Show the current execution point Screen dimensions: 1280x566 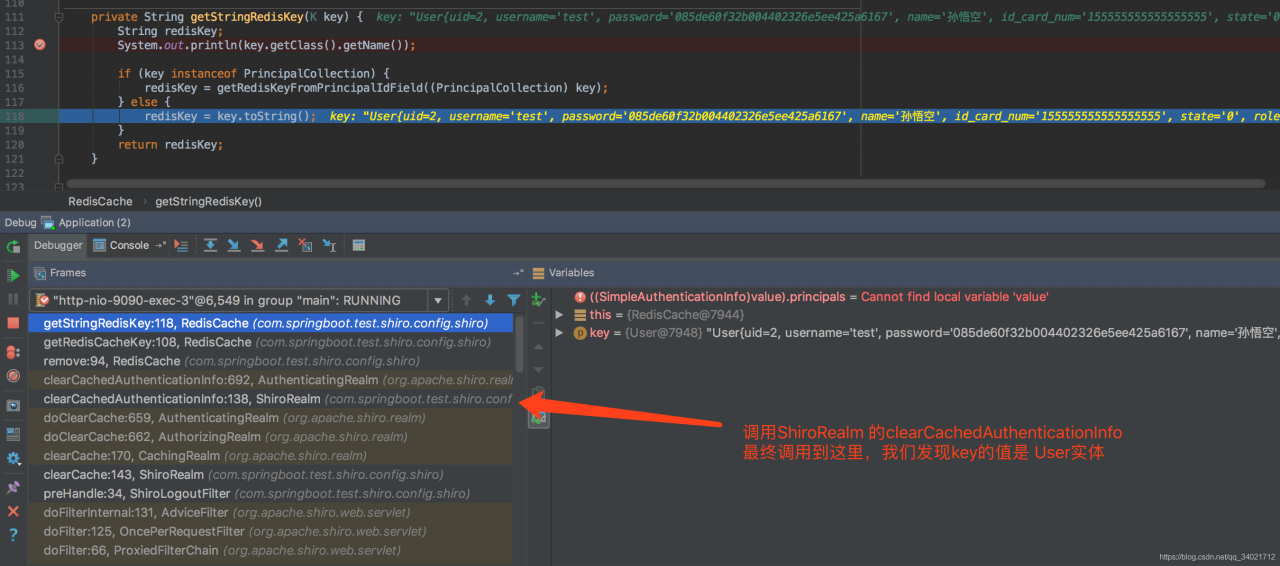pos(181,245)
